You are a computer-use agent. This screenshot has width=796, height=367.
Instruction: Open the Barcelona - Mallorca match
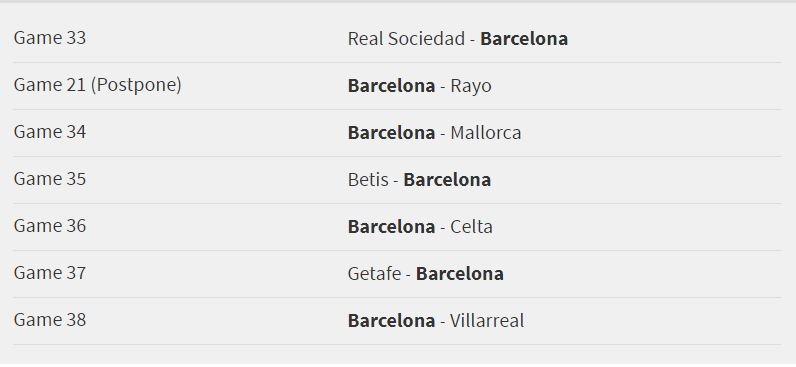coord(435,133)
